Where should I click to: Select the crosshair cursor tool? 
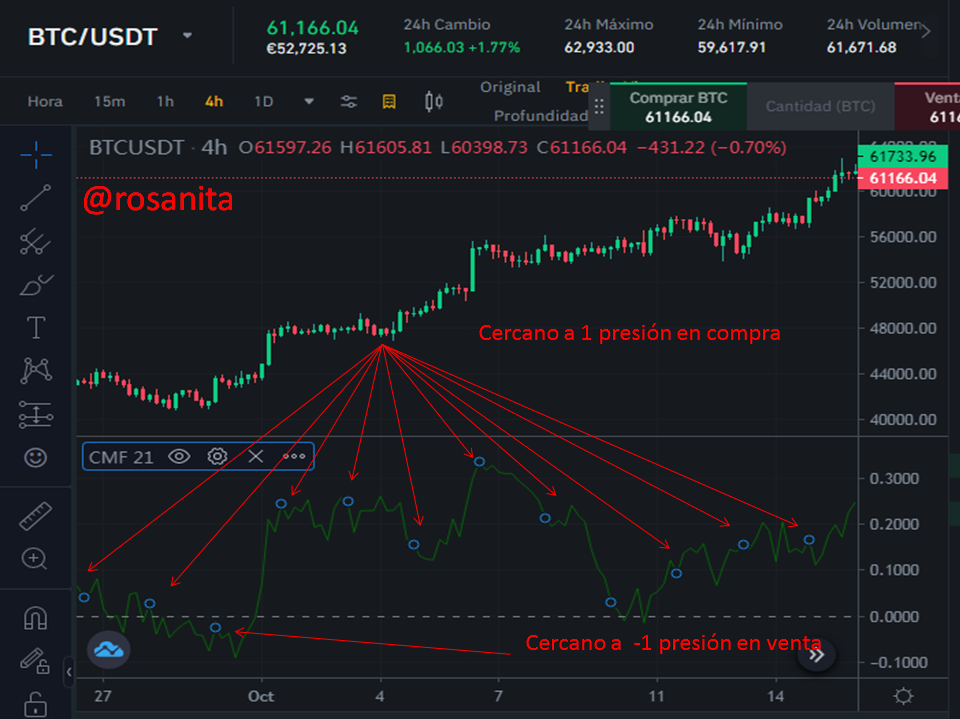[x=36, y=155]
